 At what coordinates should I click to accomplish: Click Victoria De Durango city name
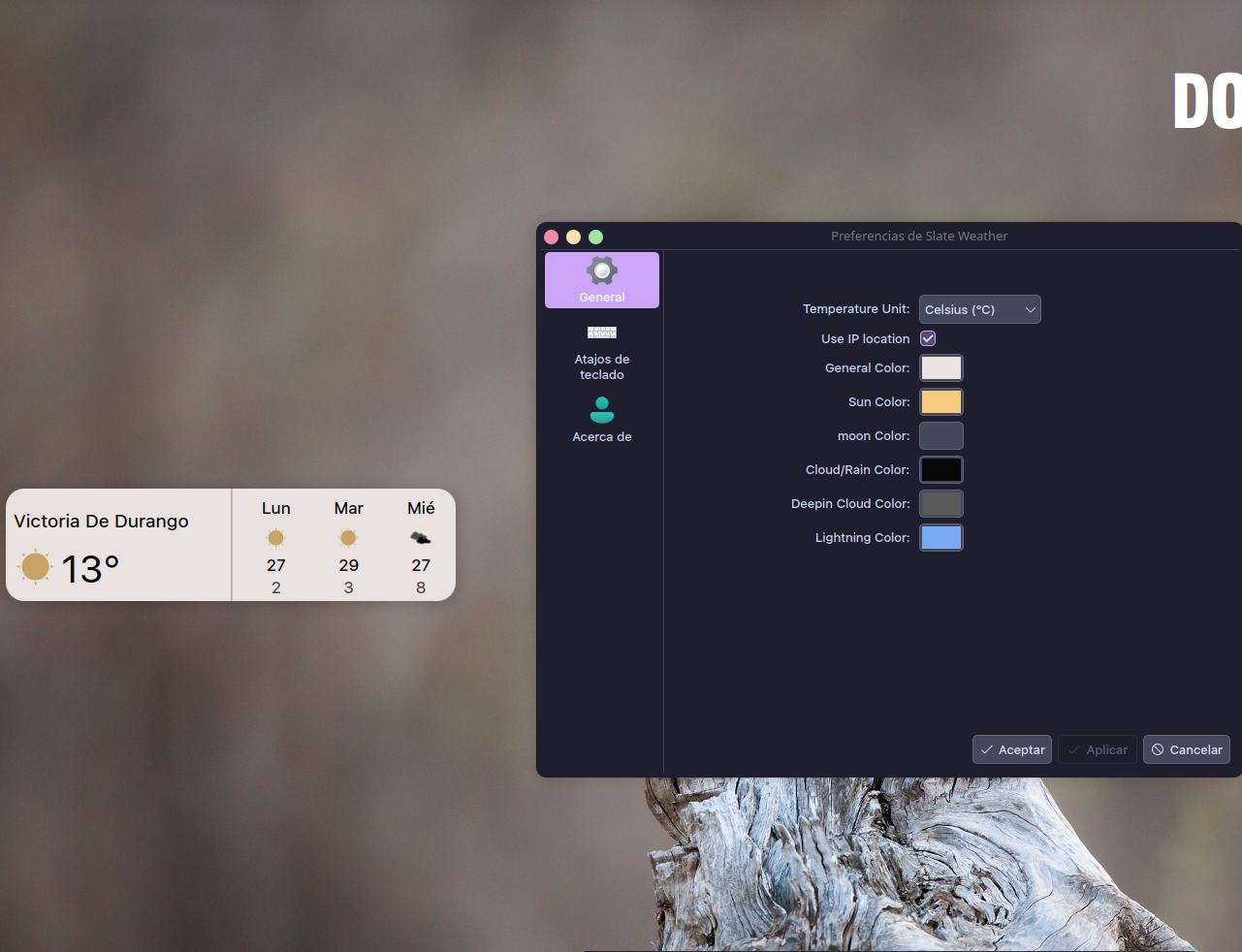101,521
